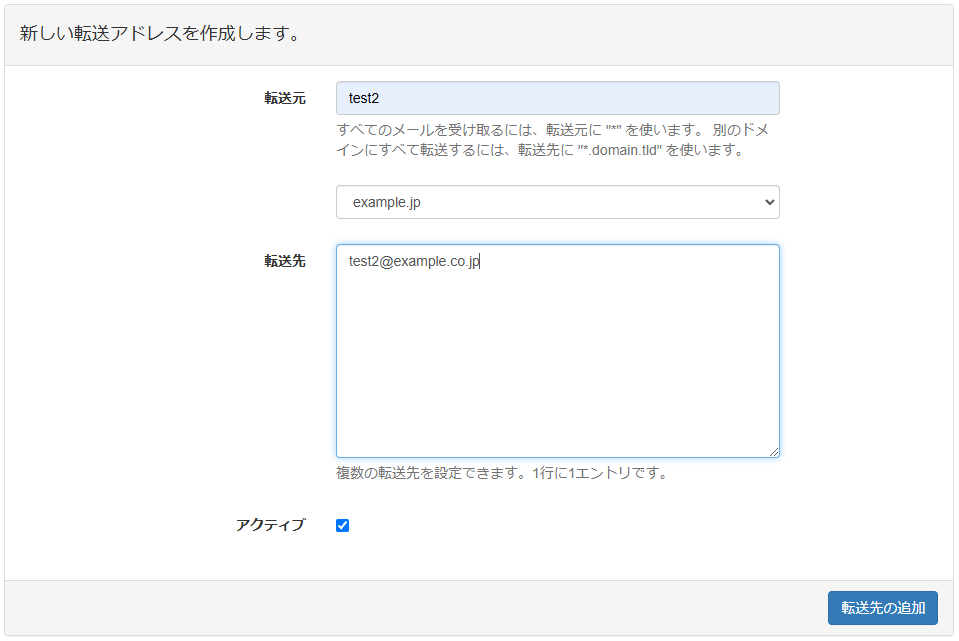
Task: Click the textarea resize handle corner
Action: point(774,452)
